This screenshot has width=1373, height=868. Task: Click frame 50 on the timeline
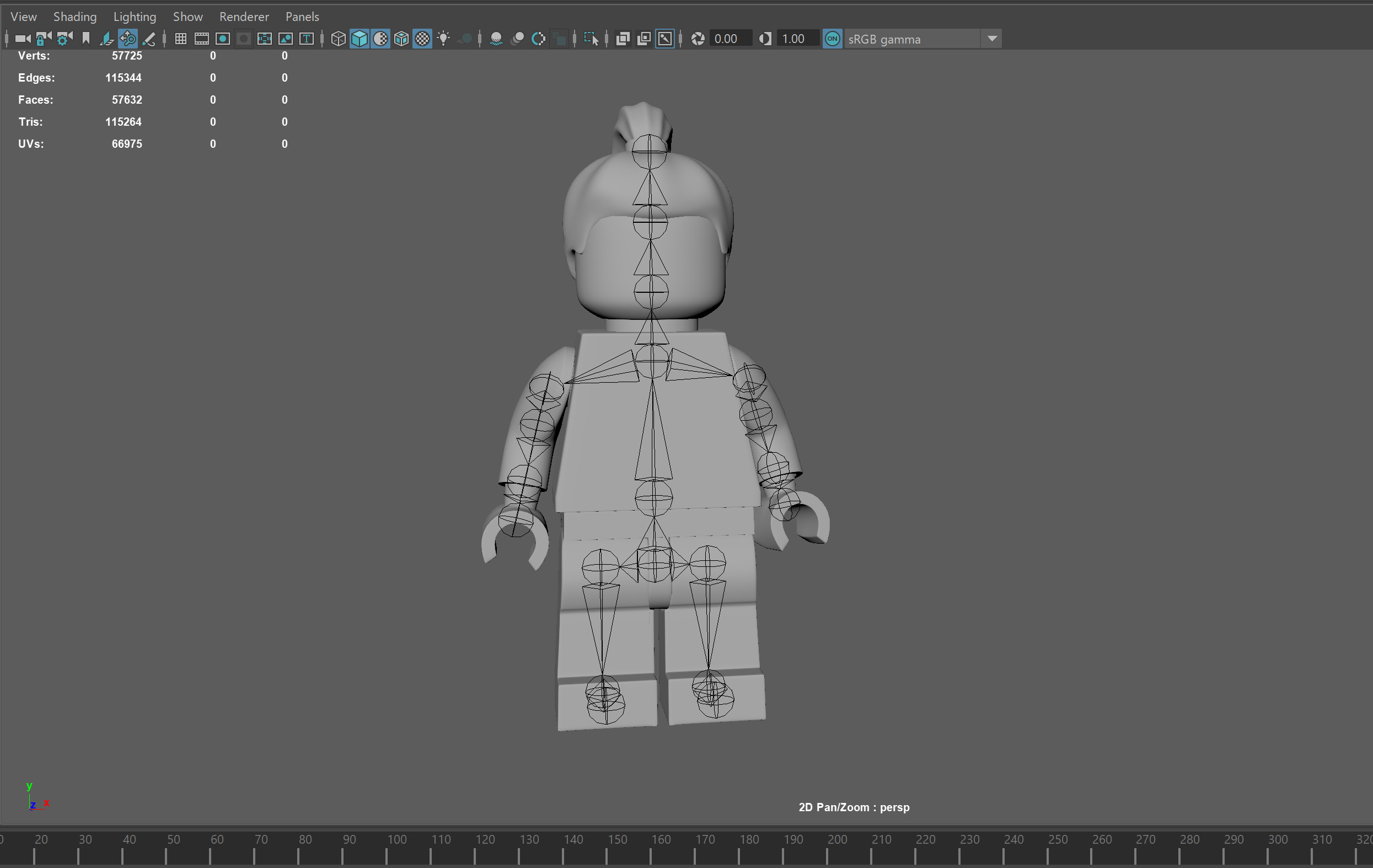(x=173, y=839)
